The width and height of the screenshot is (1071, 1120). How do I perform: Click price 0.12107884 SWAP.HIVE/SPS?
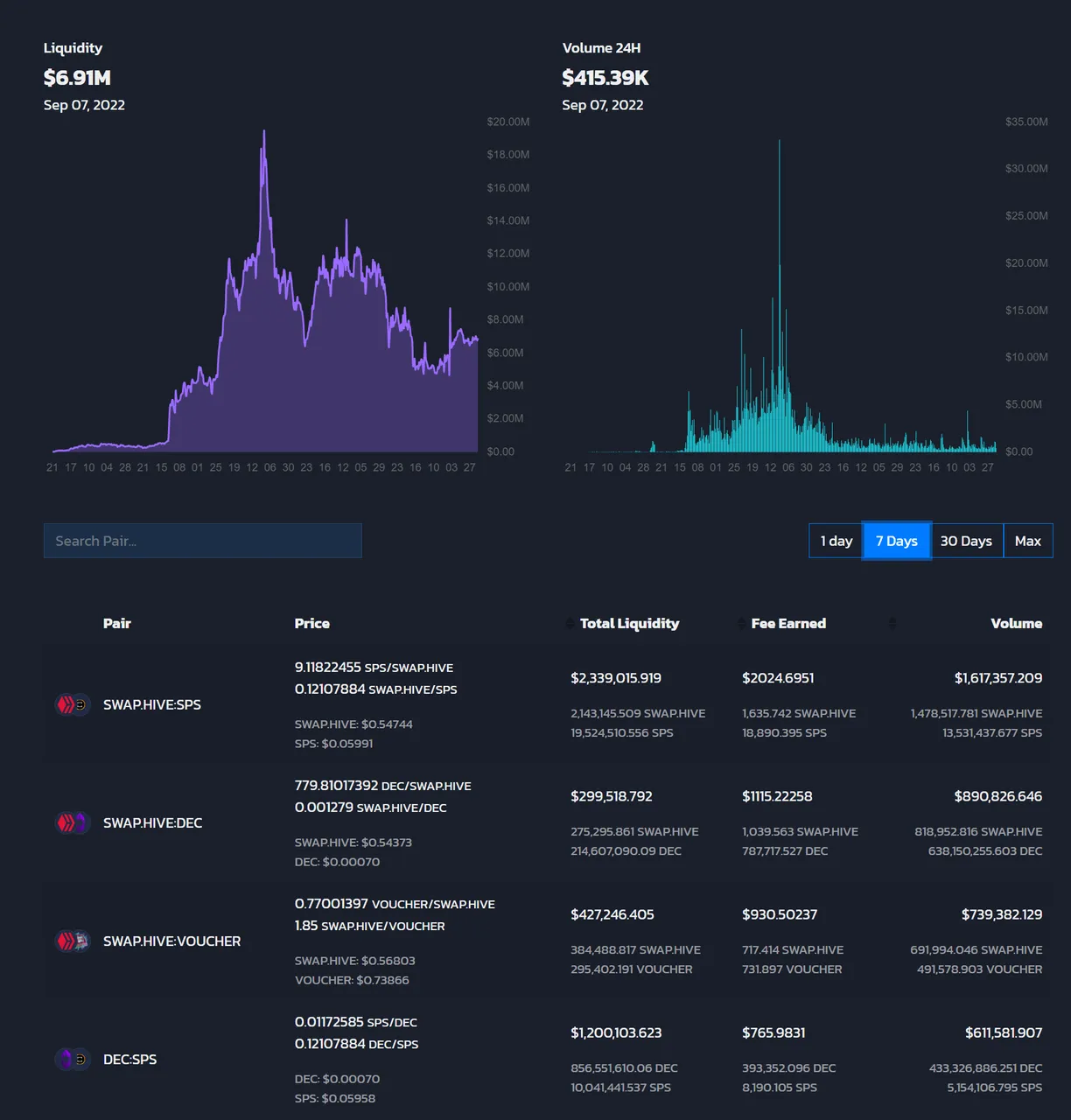pos(376,689)
